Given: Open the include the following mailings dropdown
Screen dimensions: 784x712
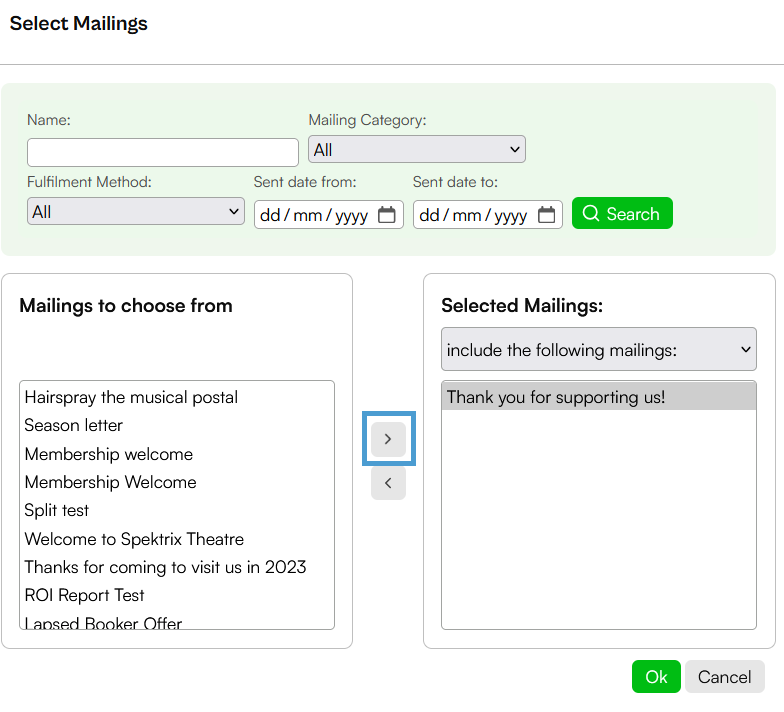Looking at the screenshot, I should point(598,349).
